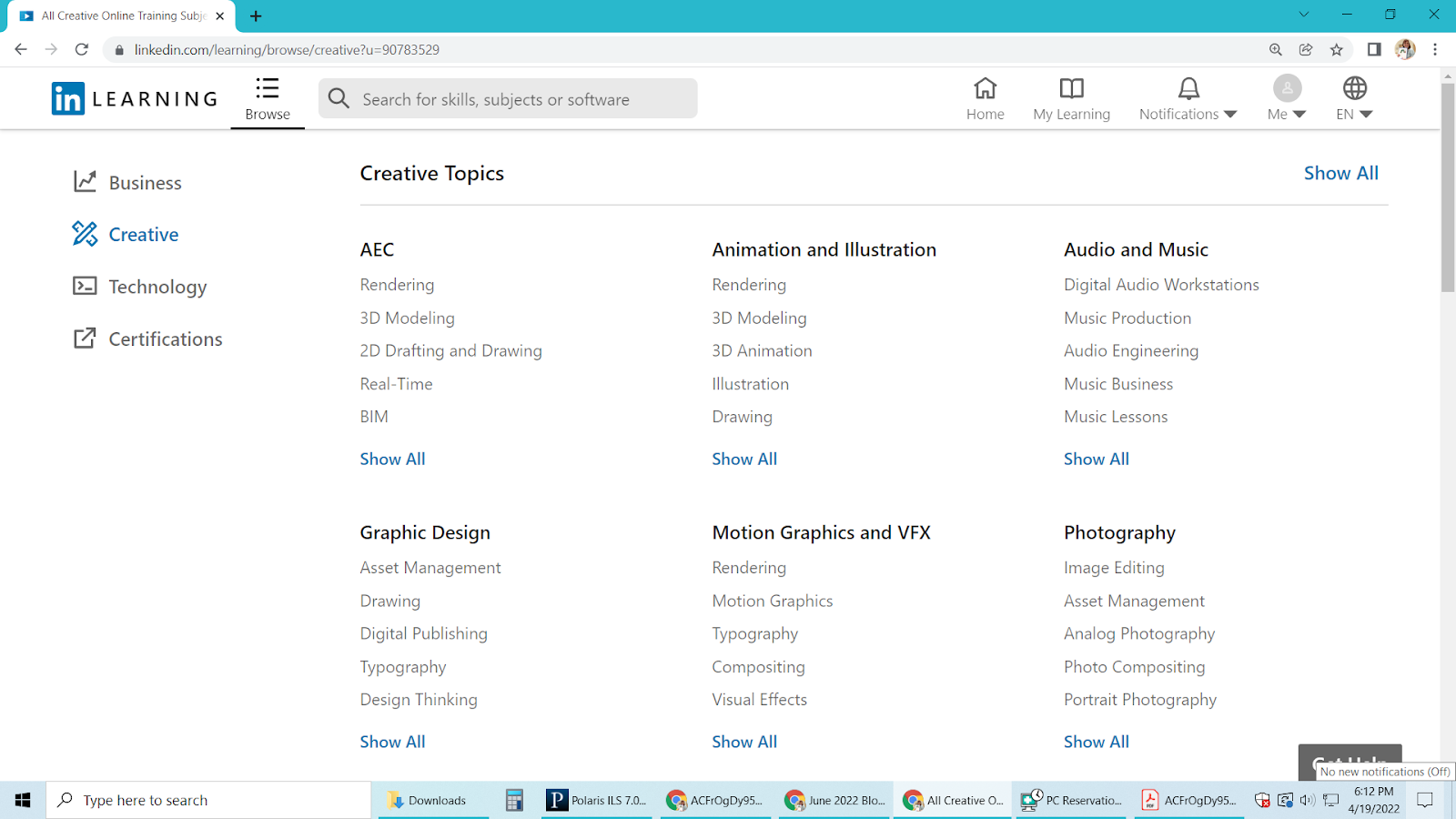1456x819 pixels.
Task: Go to Home via house icon
Action: pos(985,89)
